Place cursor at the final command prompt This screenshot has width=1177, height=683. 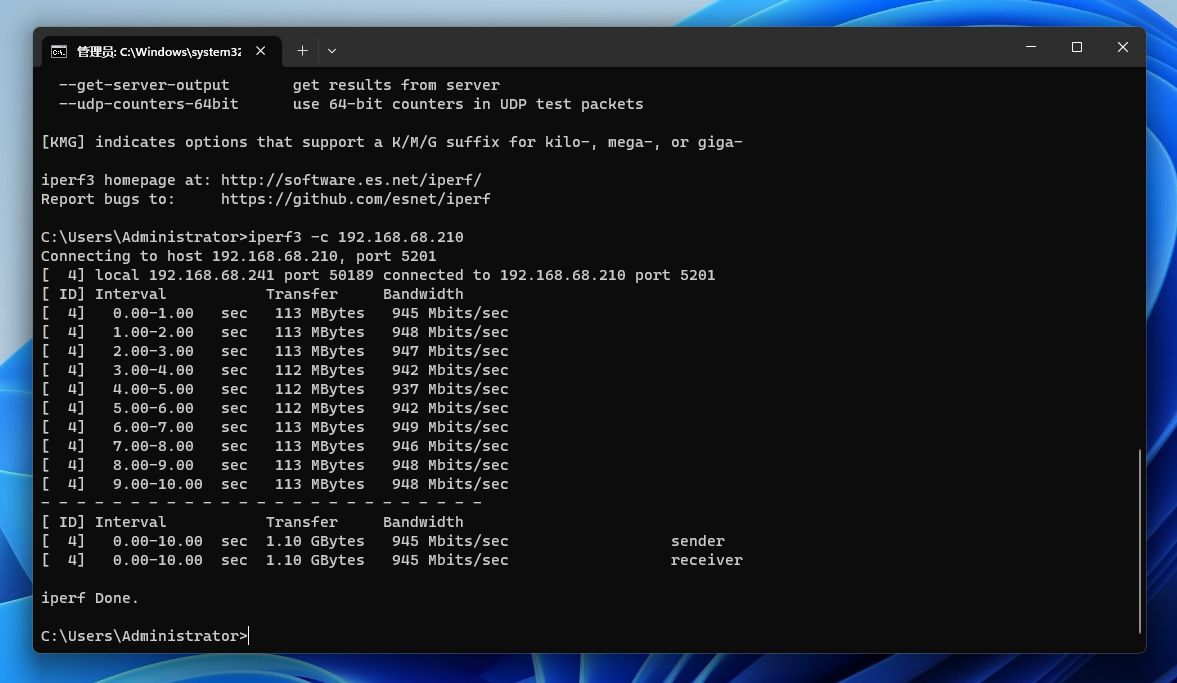click(x=249, y=636)
